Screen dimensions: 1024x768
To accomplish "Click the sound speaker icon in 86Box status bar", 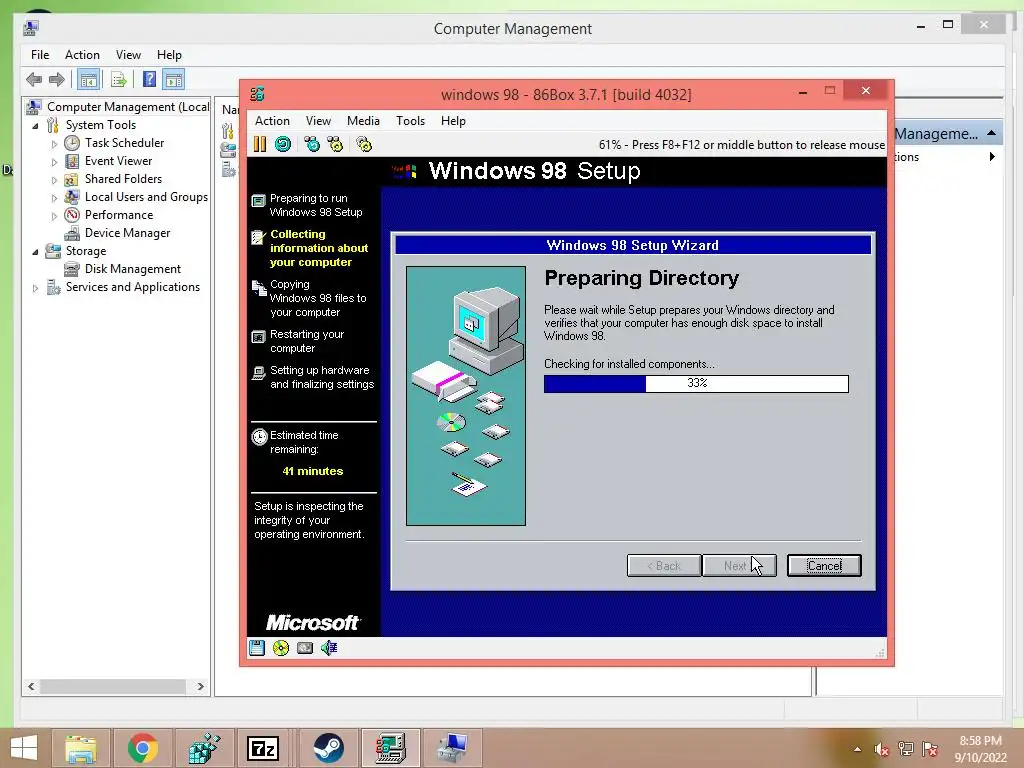I will pos(329,648).
